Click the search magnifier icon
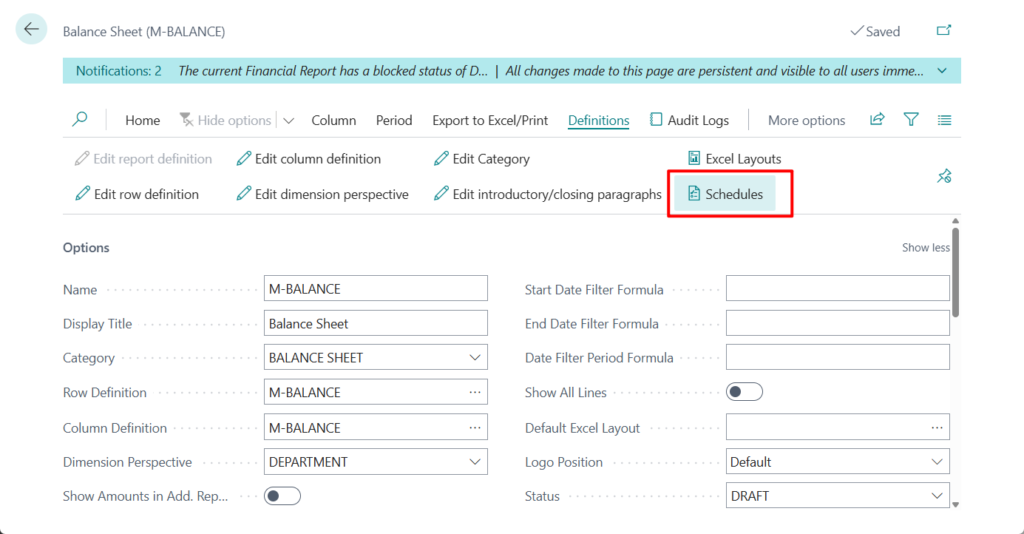 click(x=80, y=120)
